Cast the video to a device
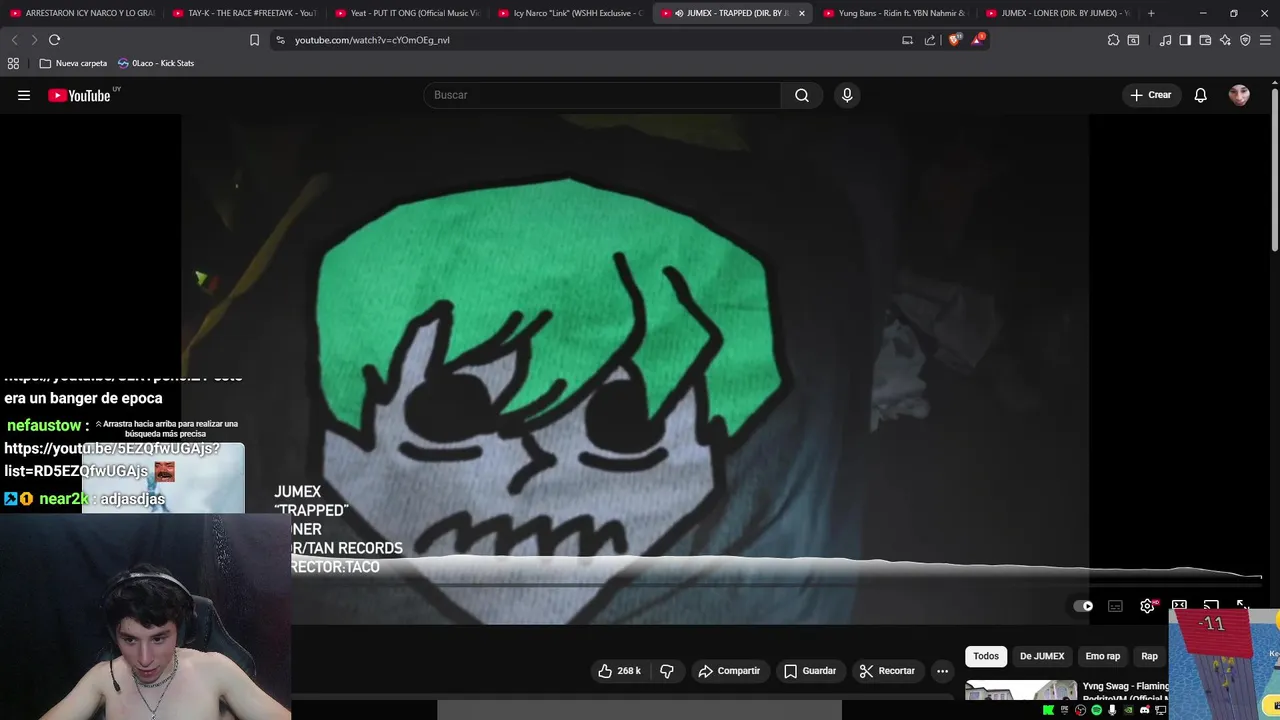This screenshot has width=1280, height=720. pyautogui.click(x=1211, y=605)
